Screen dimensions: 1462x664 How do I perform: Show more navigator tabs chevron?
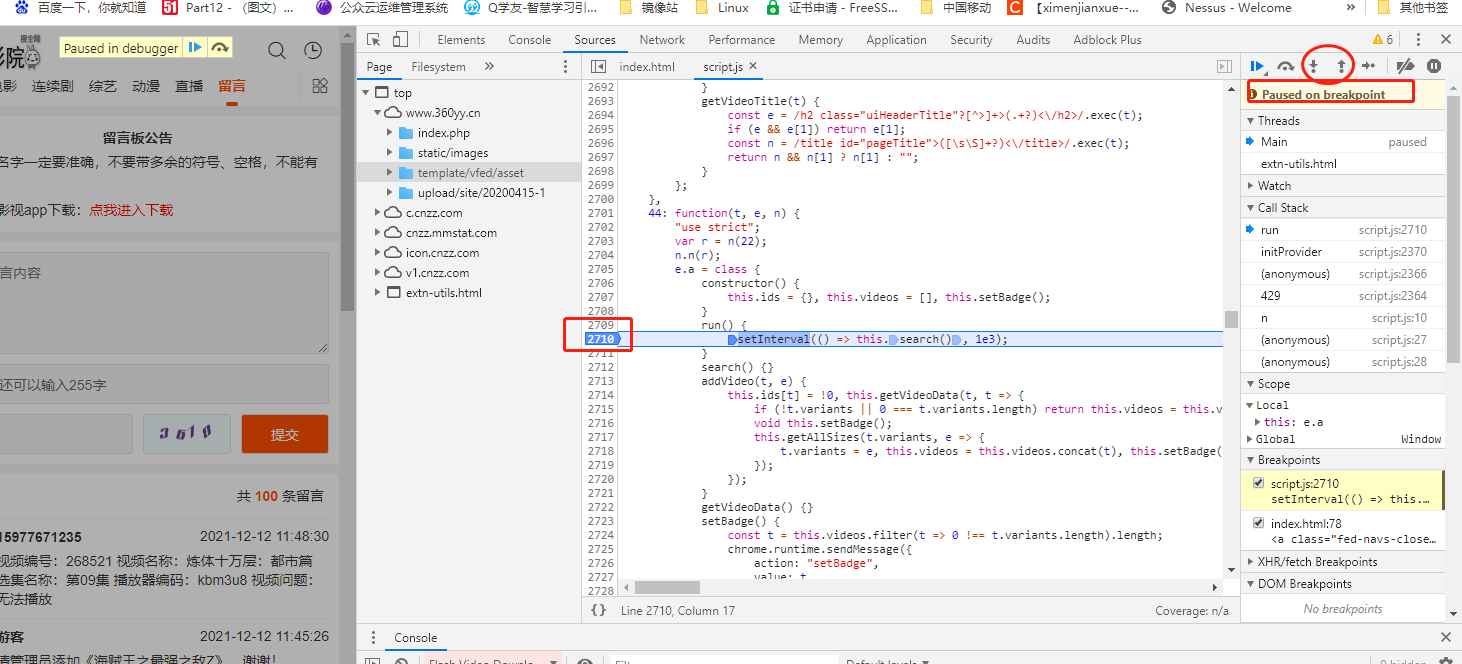pyautogui.click(x=489, y=67)
